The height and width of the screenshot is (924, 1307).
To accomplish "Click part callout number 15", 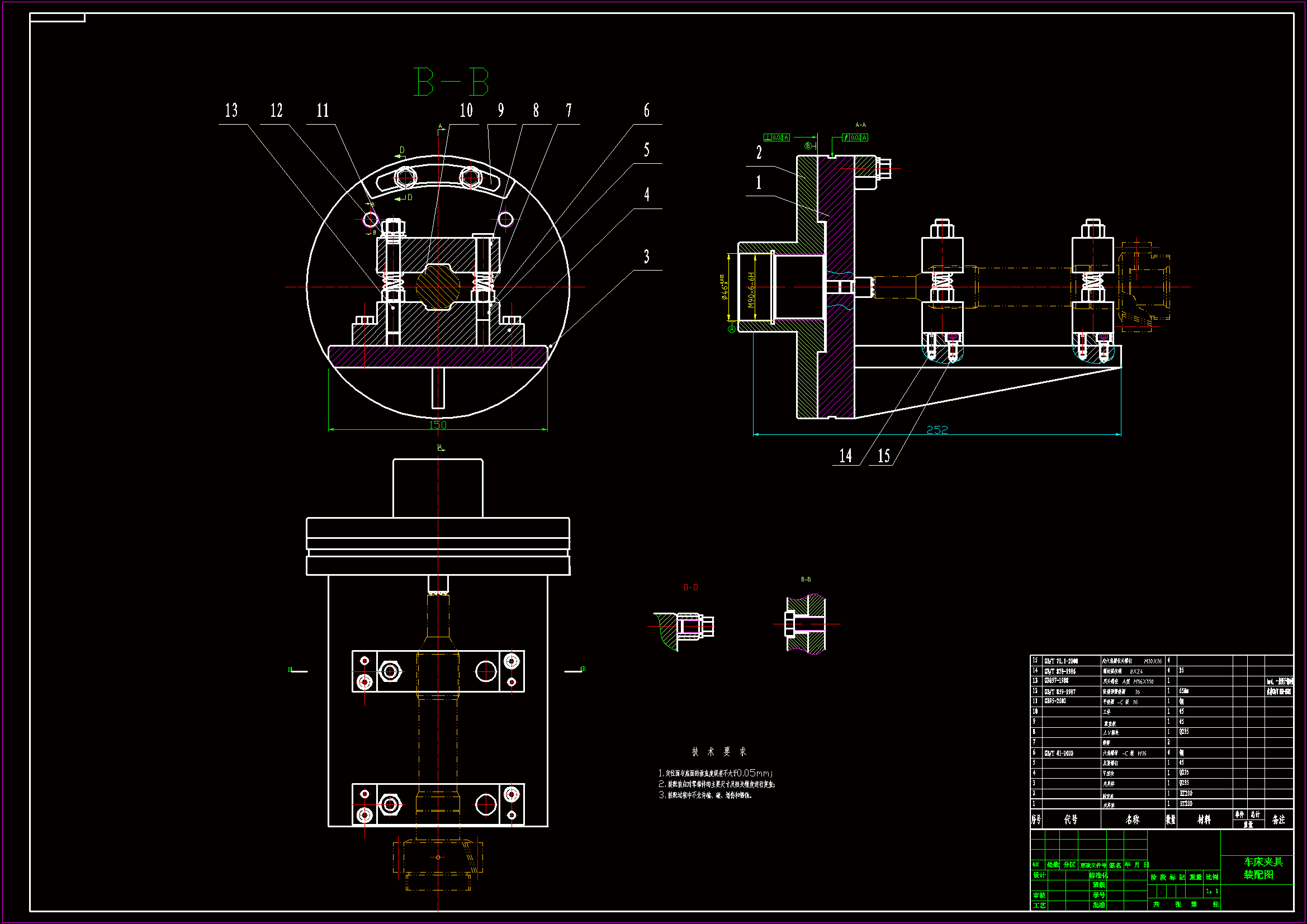I will click(x=883, y=456).
